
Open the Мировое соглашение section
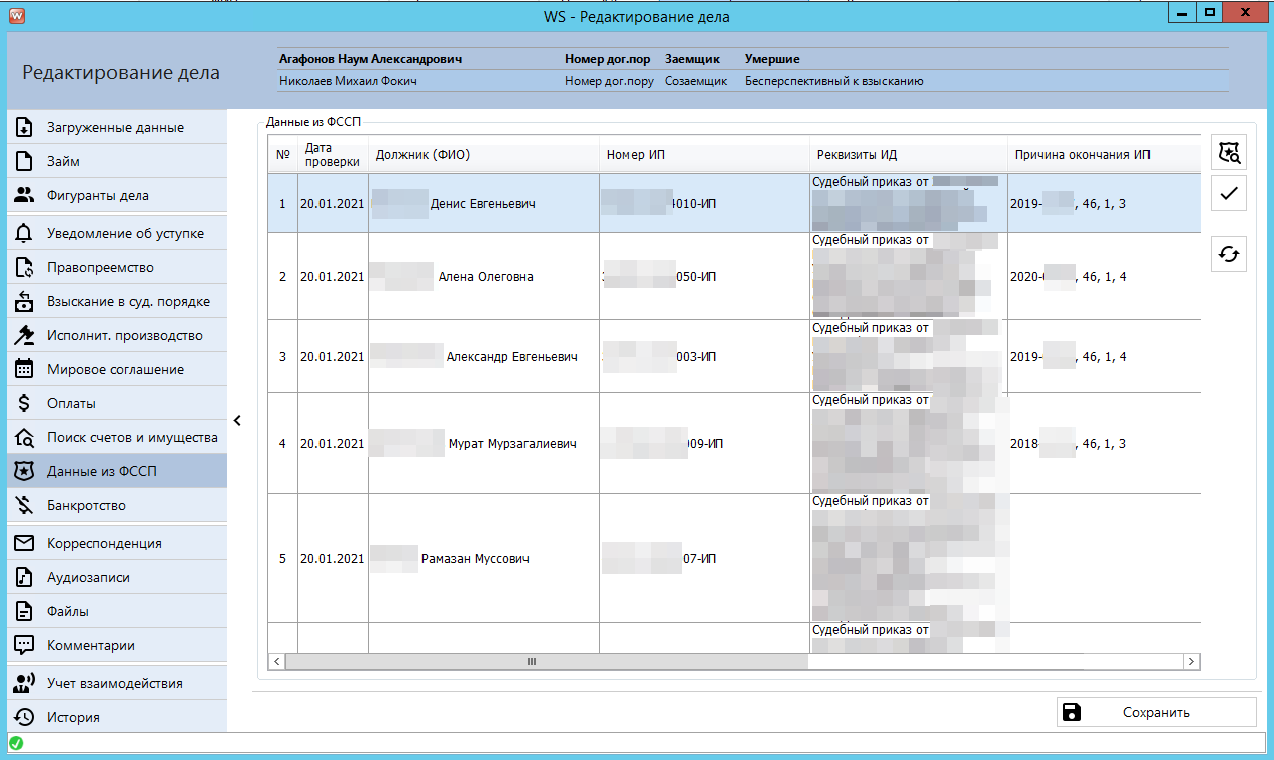click(116, 369)
